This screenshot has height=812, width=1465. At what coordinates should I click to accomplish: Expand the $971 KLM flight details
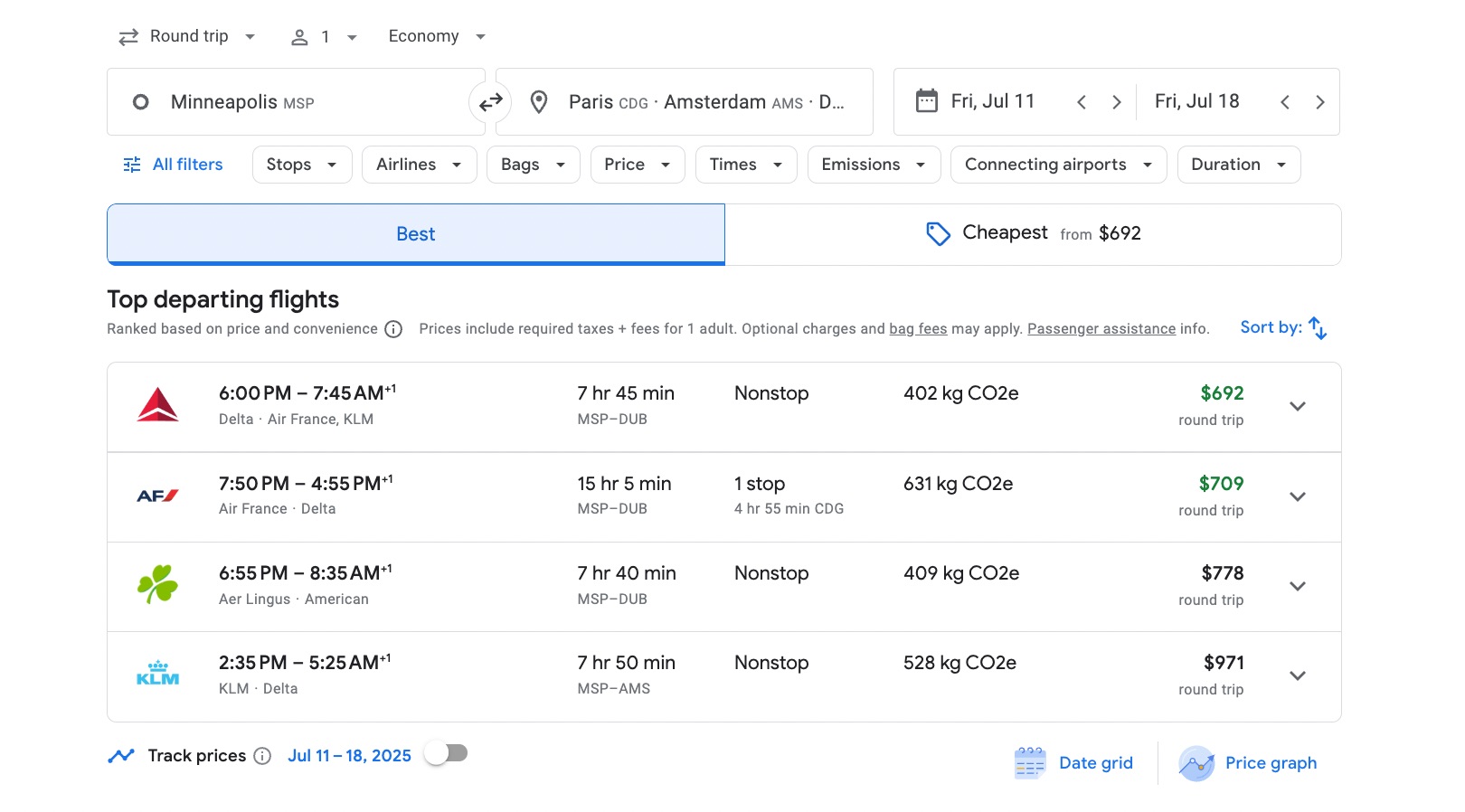pyautogui.click(x=1298, y=675)
